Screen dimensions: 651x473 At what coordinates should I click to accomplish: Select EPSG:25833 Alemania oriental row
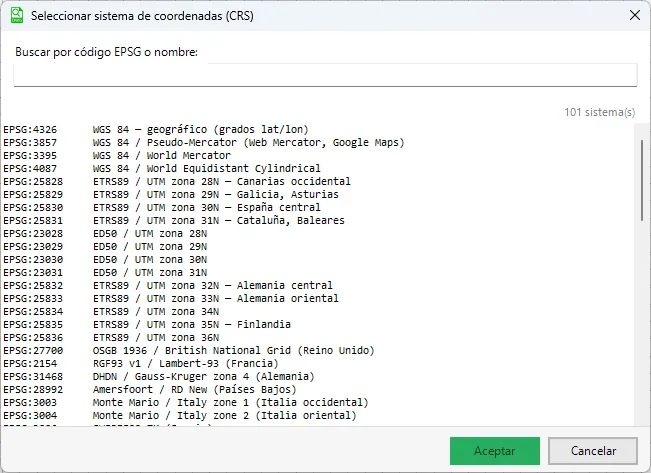coord(318,299)
